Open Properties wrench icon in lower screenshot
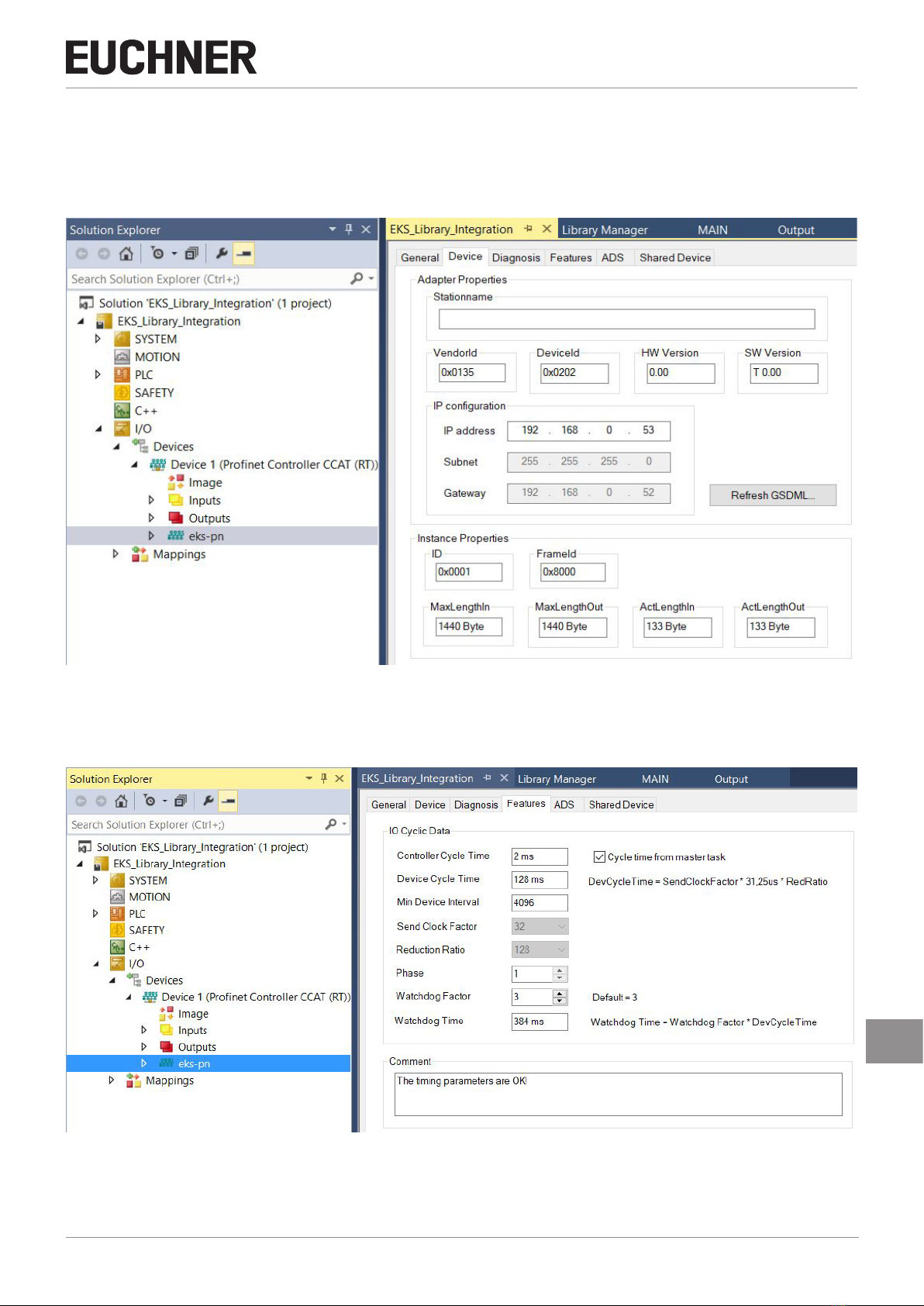The height and width of the screenshot is (1306, 924). point(209,801)
